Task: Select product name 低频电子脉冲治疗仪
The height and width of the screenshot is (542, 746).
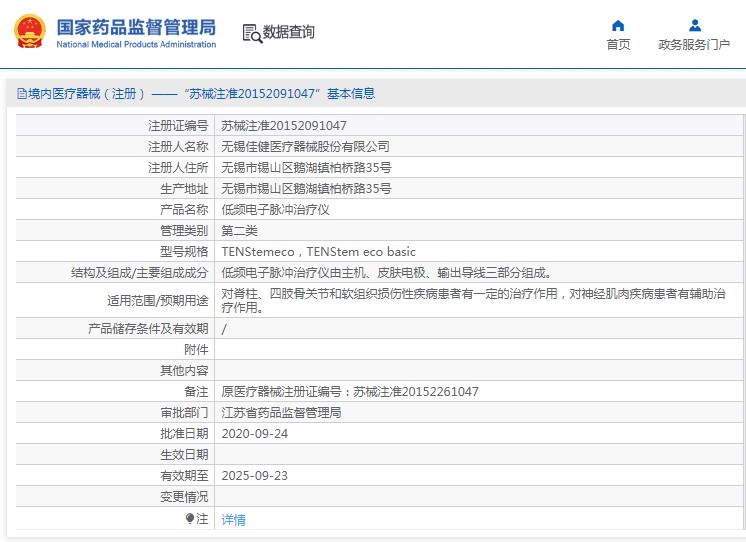Action: click(275, 209)
